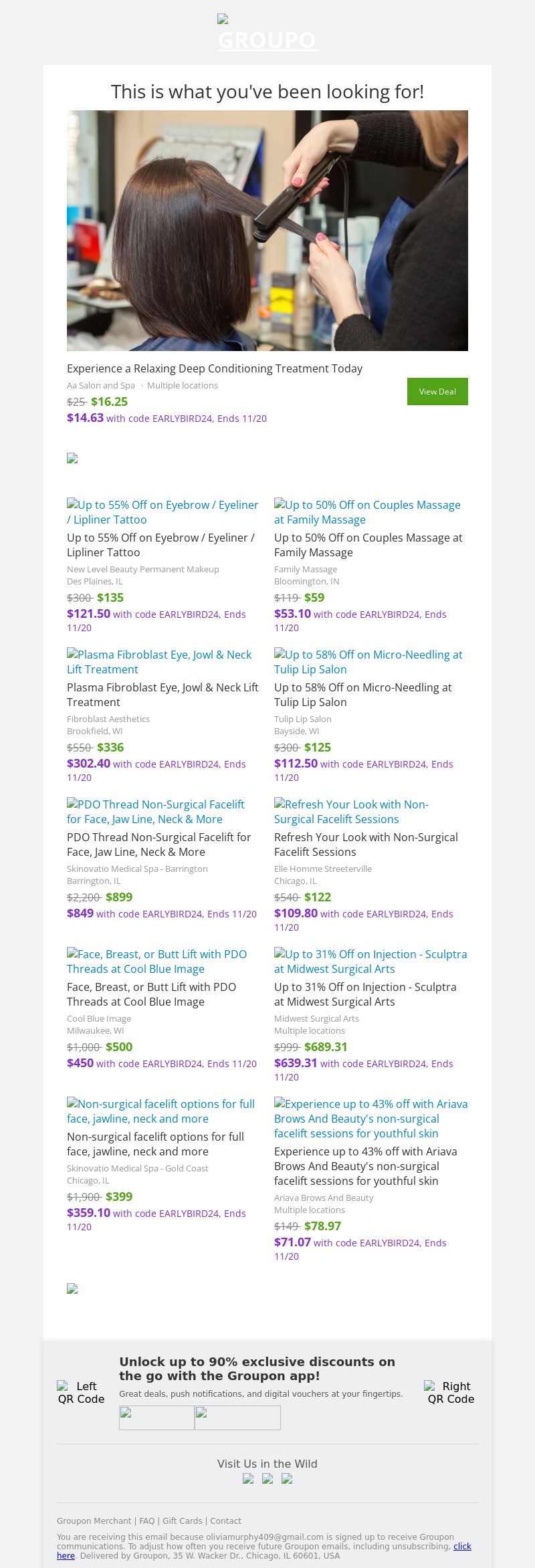This screenshot has height=1568, width=535.
Task: Click the Groupon logo at top
Action: coord(267,33)
